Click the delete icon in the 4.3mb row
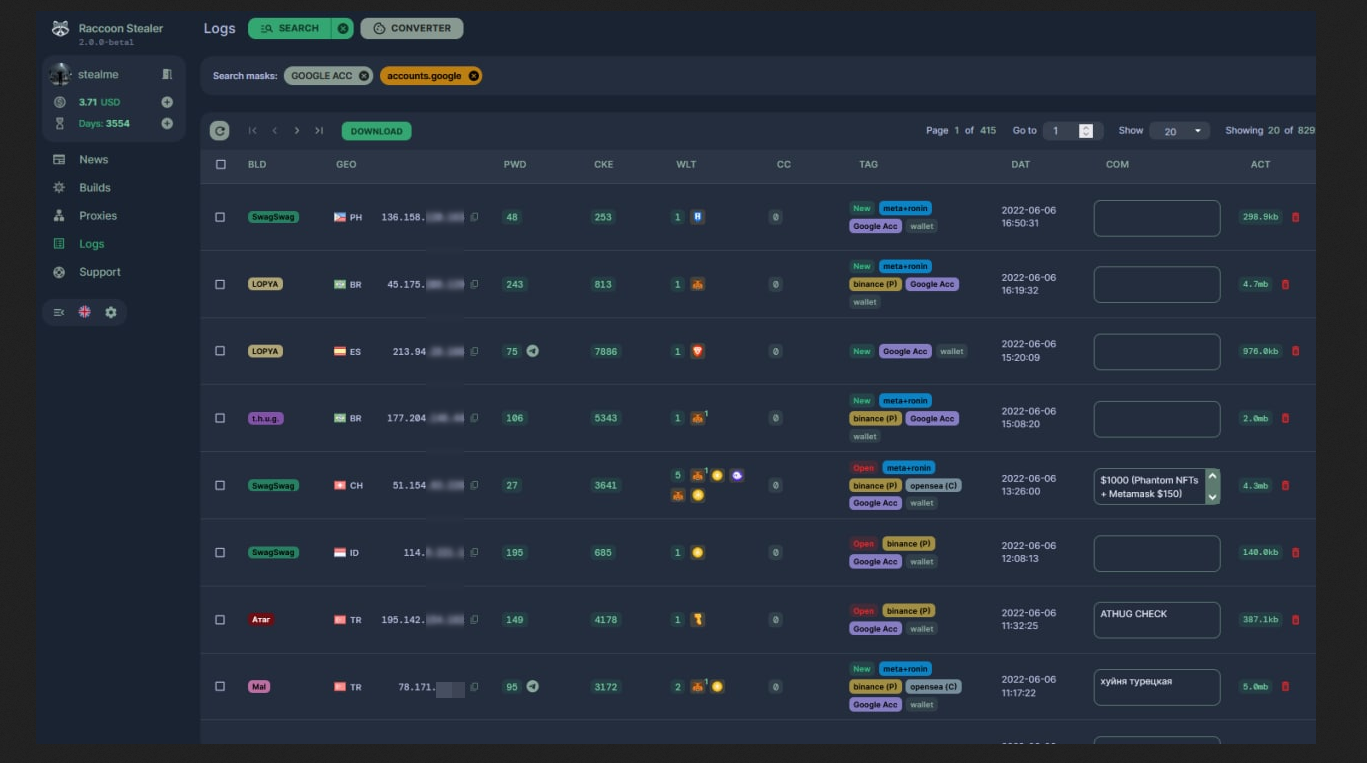Screen dimensions: 1367x763 [x=1286, y=486]
